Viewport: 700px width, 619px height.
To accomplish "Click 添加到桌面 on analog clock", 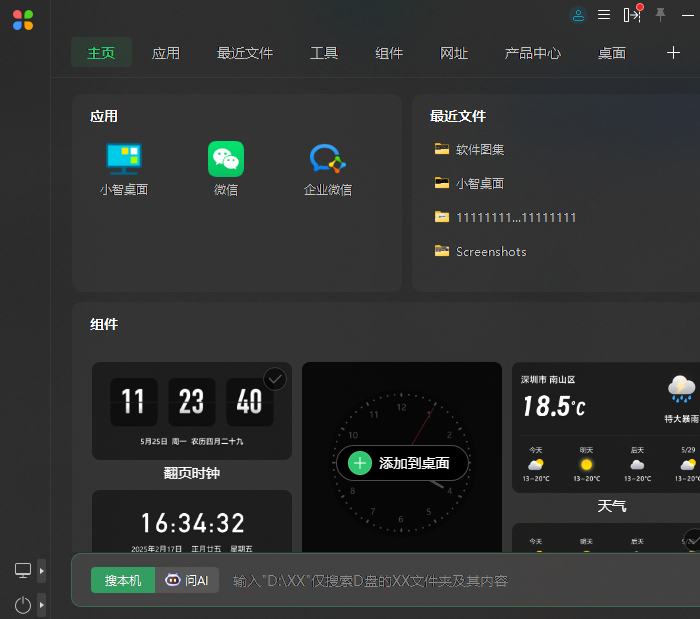I will click(x=403, y=463).
